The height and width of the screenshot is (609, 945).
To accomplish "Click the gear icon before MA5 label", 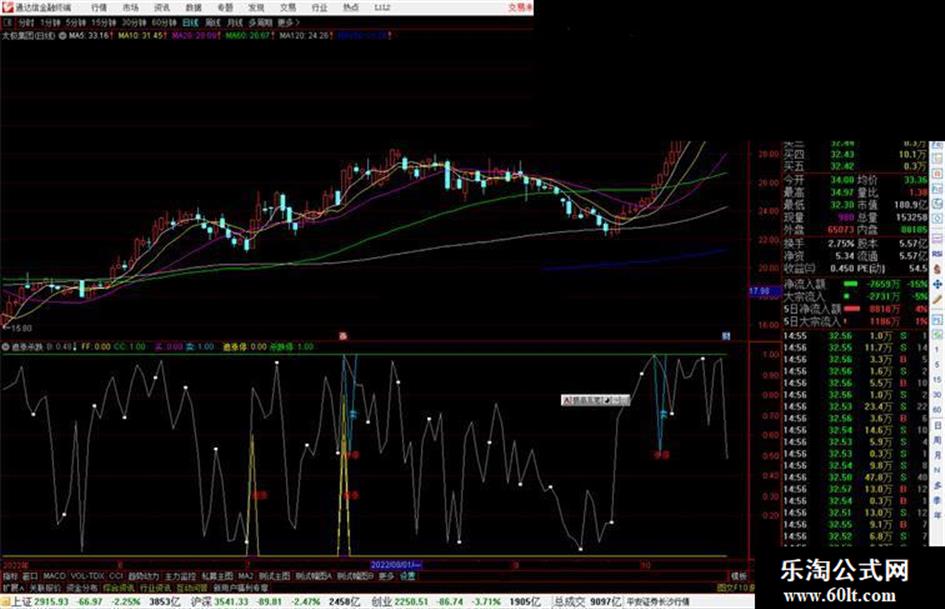I will [x=62, y=36].
